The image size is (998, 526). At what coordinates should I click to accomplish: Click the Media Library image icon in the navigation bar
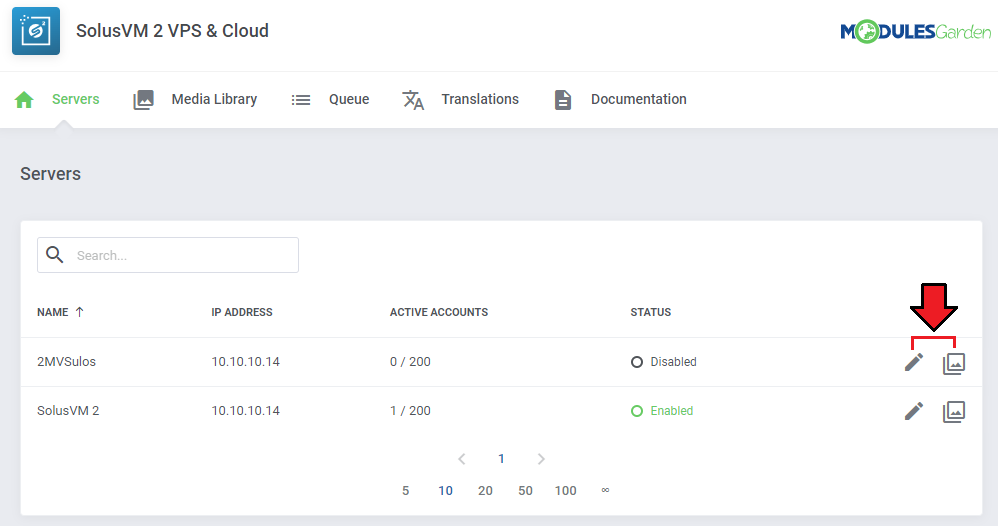pyautogui.click(x=143, y=100)
